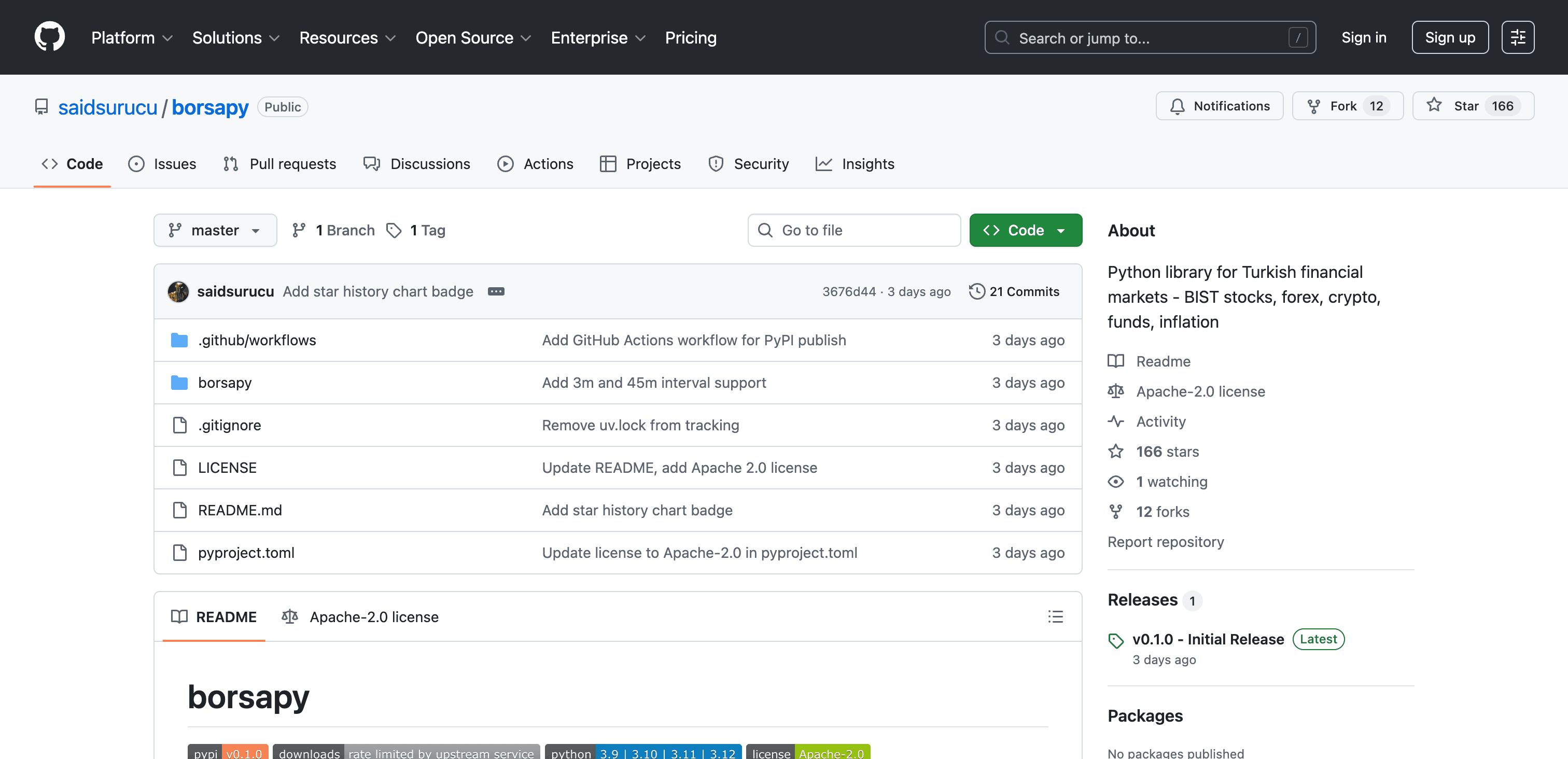Fork the repository with the Fork button
Image resolution: width=1568 pixels, height=759 pixels.
point(1348,106)
